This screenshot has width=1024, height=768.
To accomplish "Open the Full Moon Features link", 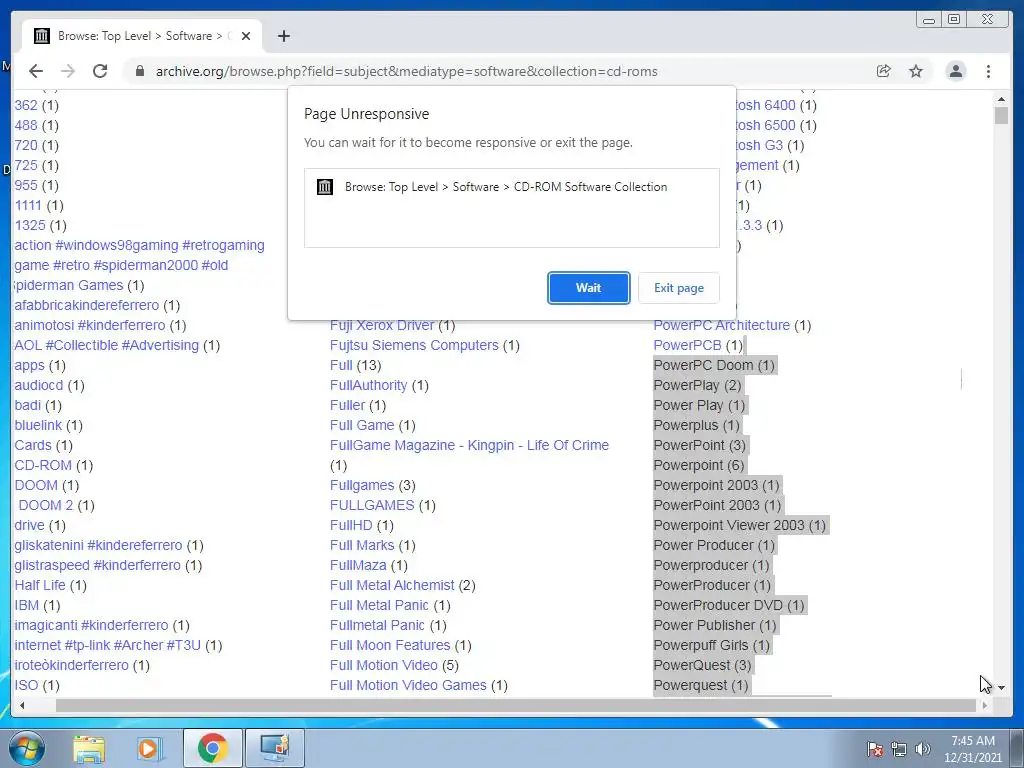I will (x=390, y=645).
